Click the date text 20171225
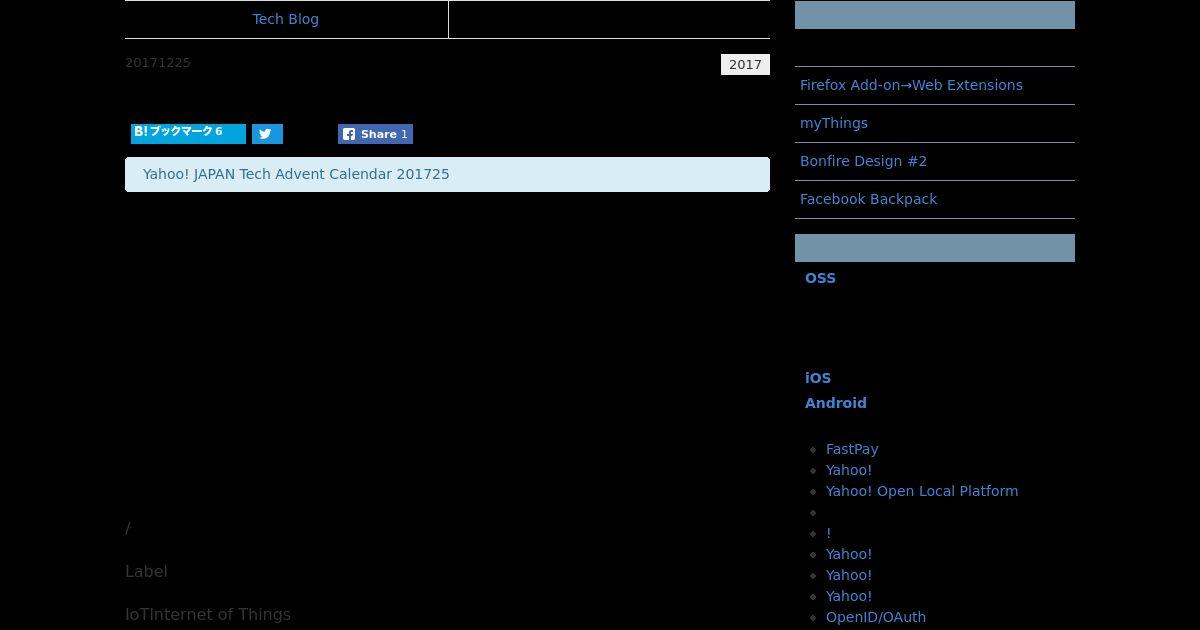1200x630 pixels. click(158, 63)
